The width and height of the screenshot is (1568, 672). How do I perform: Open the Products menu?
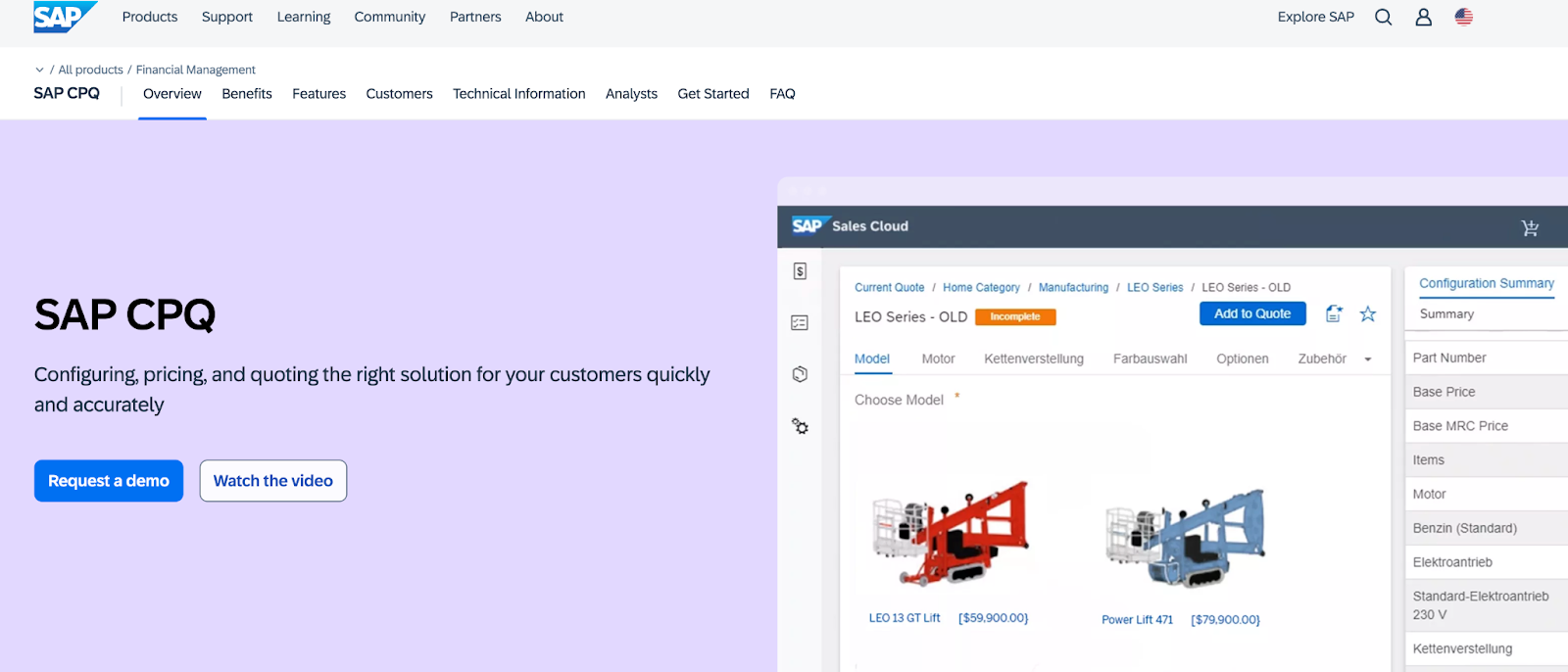tap(150, 17)
